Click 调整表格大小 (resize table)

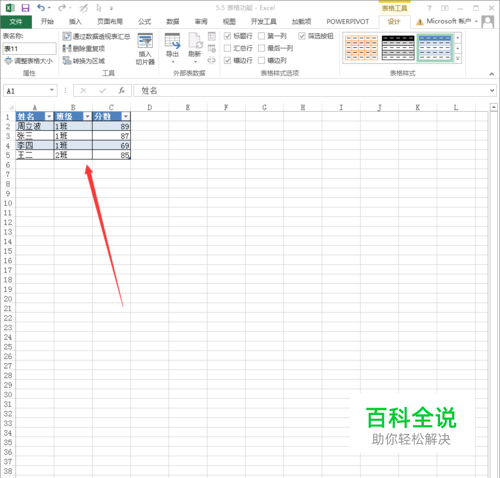28,61
